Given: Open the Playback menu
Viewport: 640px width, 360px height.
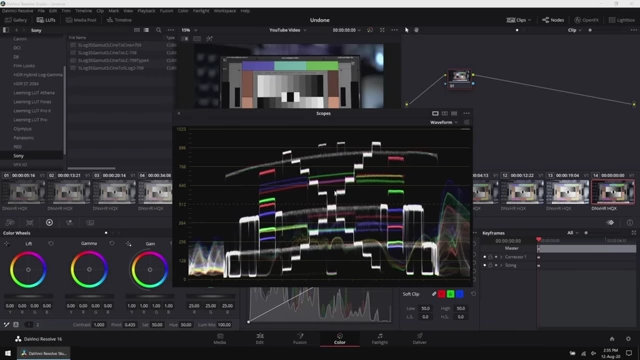Looking at the screenshot, I should point(146,11).
